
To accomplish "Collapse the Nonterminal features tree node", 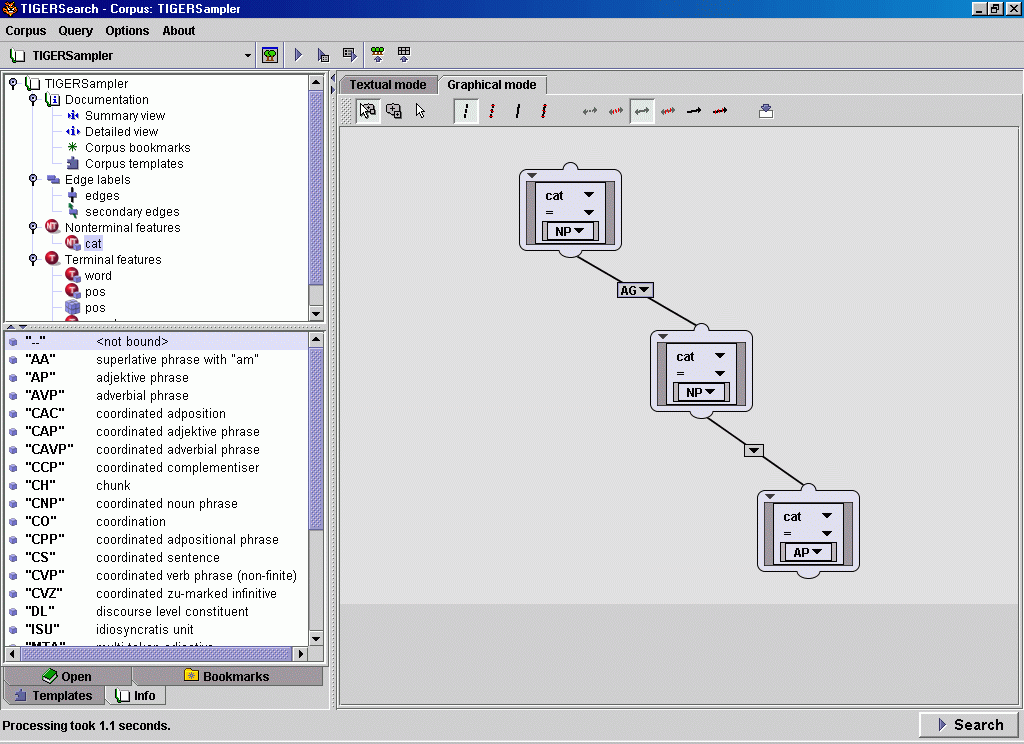I will (33, 227).
